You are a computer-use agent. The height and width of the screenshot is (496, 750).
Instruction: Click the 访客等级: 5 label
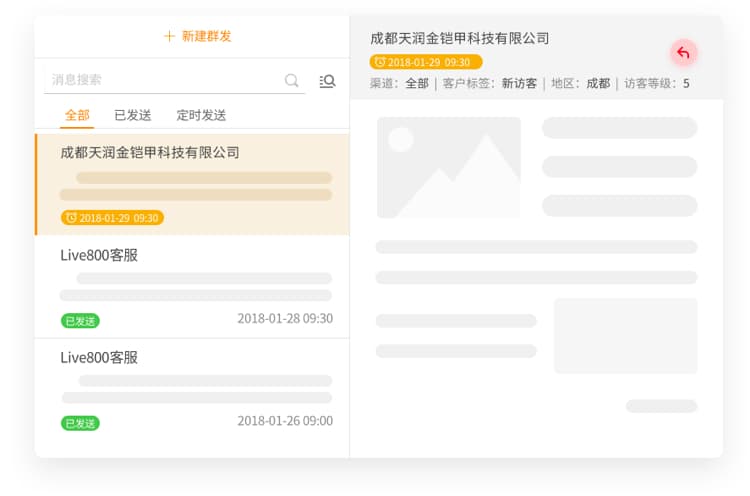656,83
